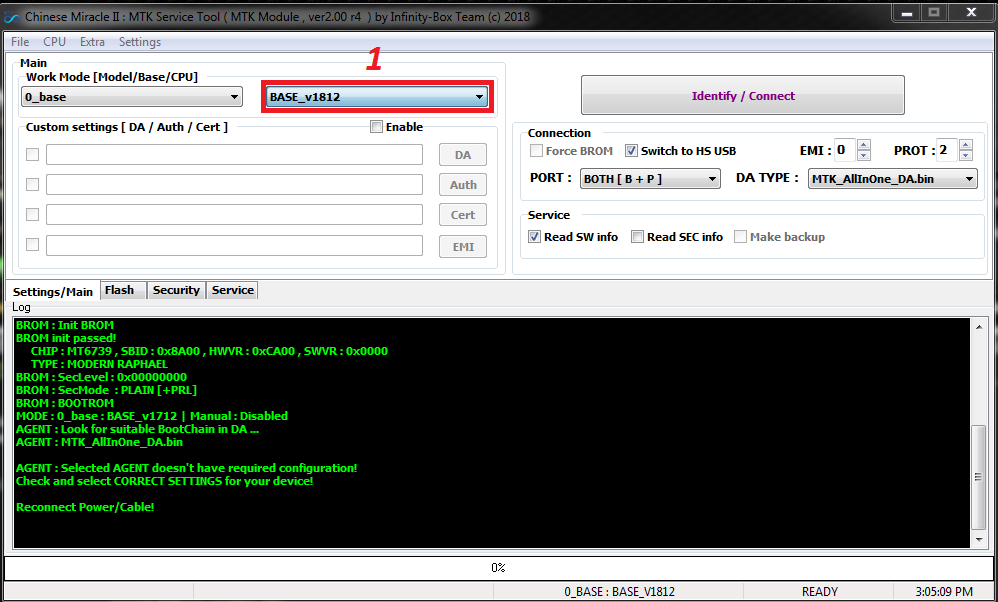998x602 pixels.
Task: Toggle the Force BROM checkbox
Action: click(x=536, y=151)
